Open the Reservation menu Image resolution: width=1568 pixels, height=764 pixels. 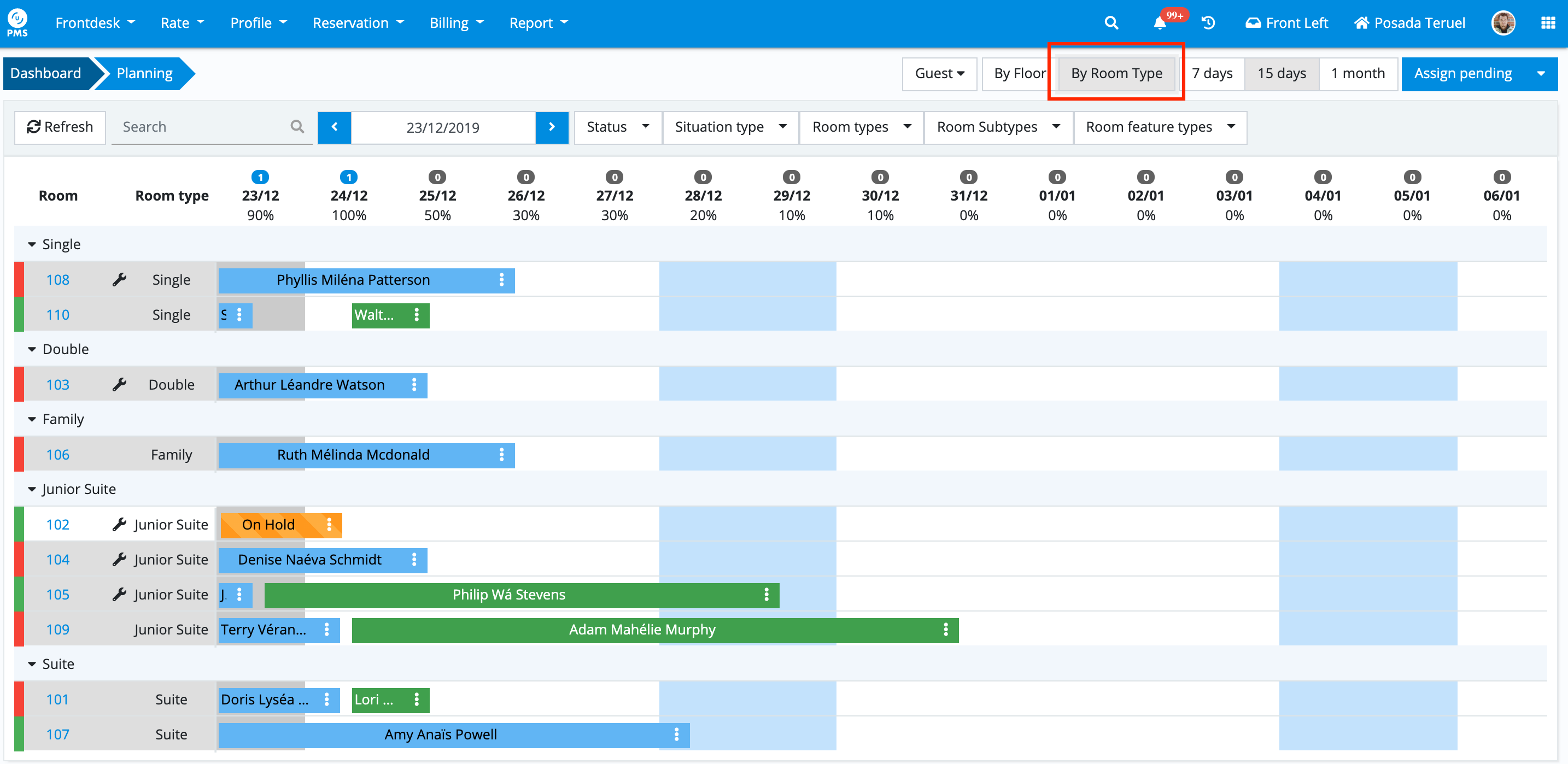(358, 23)
